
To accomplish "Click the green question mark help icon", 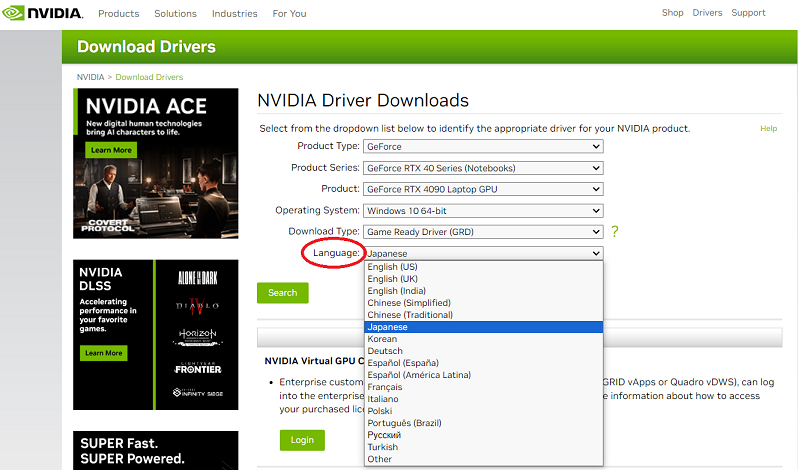I will pos(615,231).
